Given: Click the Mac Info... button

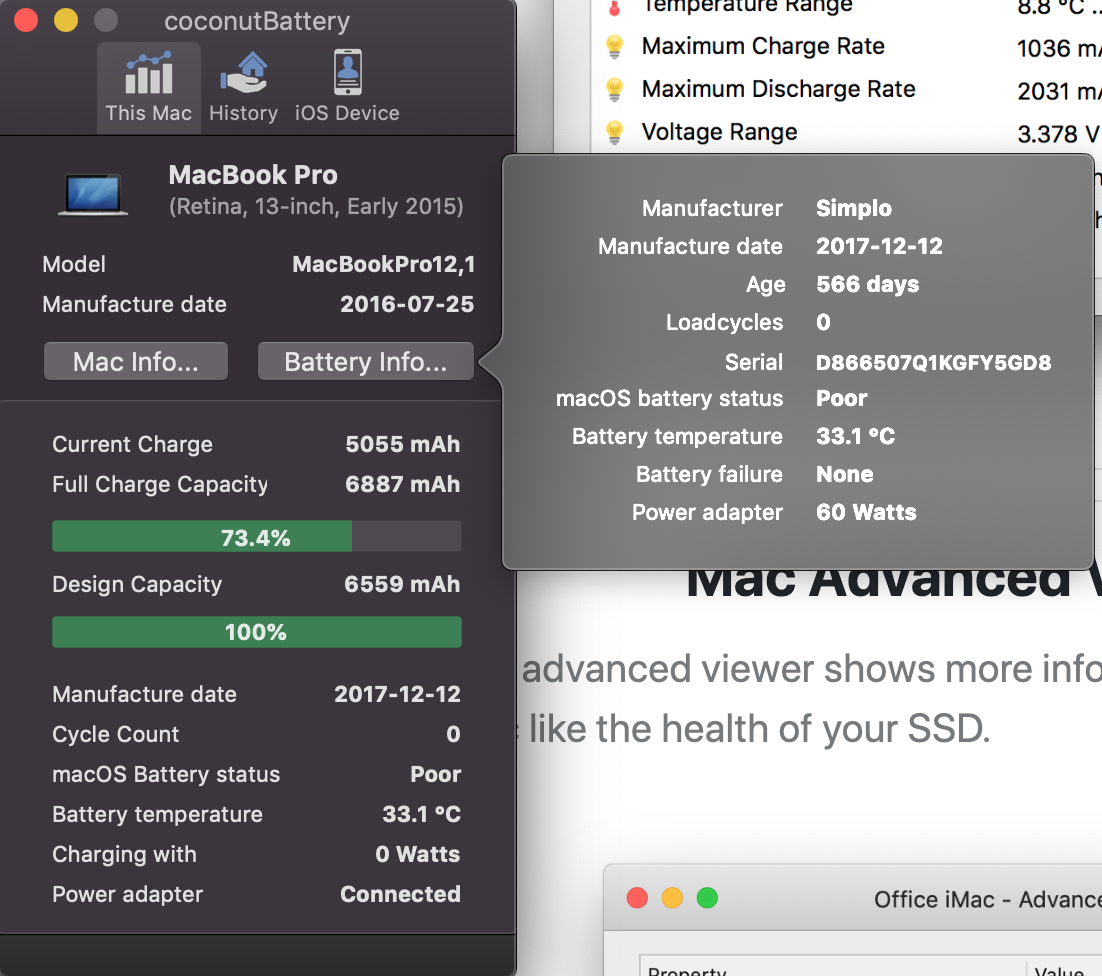Looking at the screenshot, I should 135,361.
